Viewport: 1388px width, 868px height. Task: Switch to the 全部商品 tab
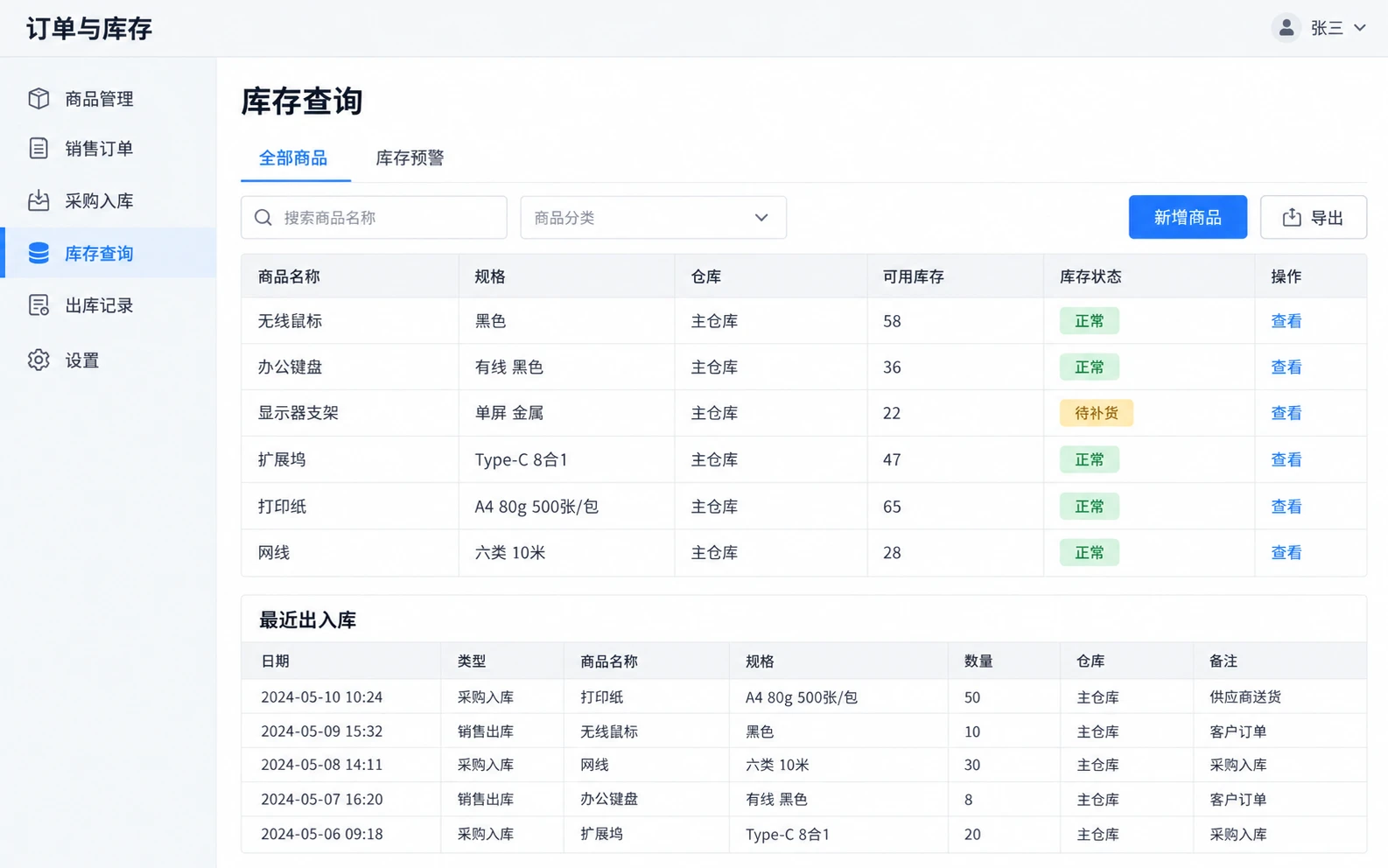tap(293, 158)
